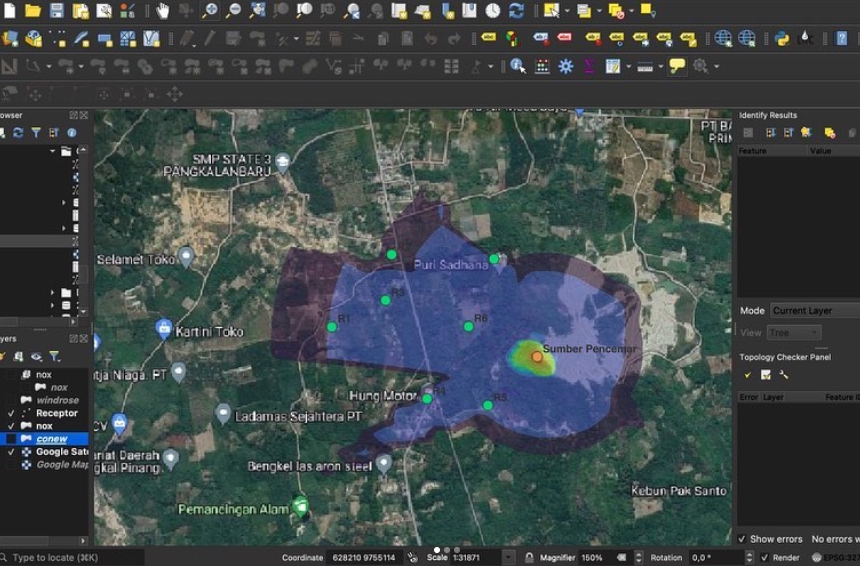Click the EPSG CRS button
860x566 pixels.
(x=835, y=557)
